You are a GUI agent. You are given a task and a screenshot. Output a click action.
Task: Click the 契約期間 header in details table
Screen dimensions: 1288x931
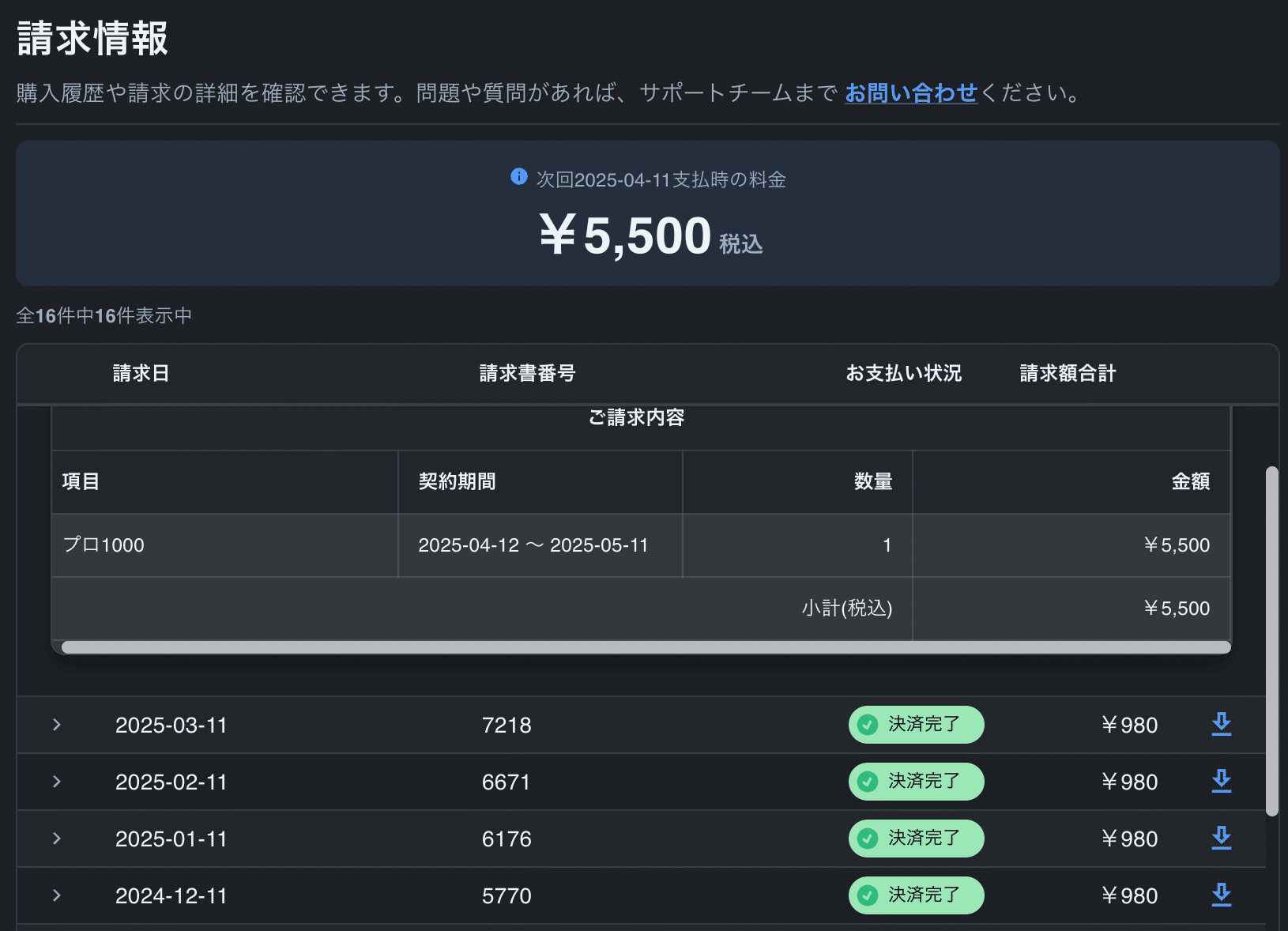tap(457, 481)
